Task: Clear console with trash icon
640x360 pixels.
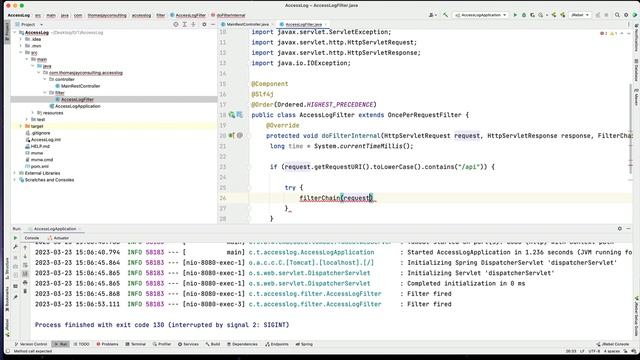Action: (x=25, y=291)
